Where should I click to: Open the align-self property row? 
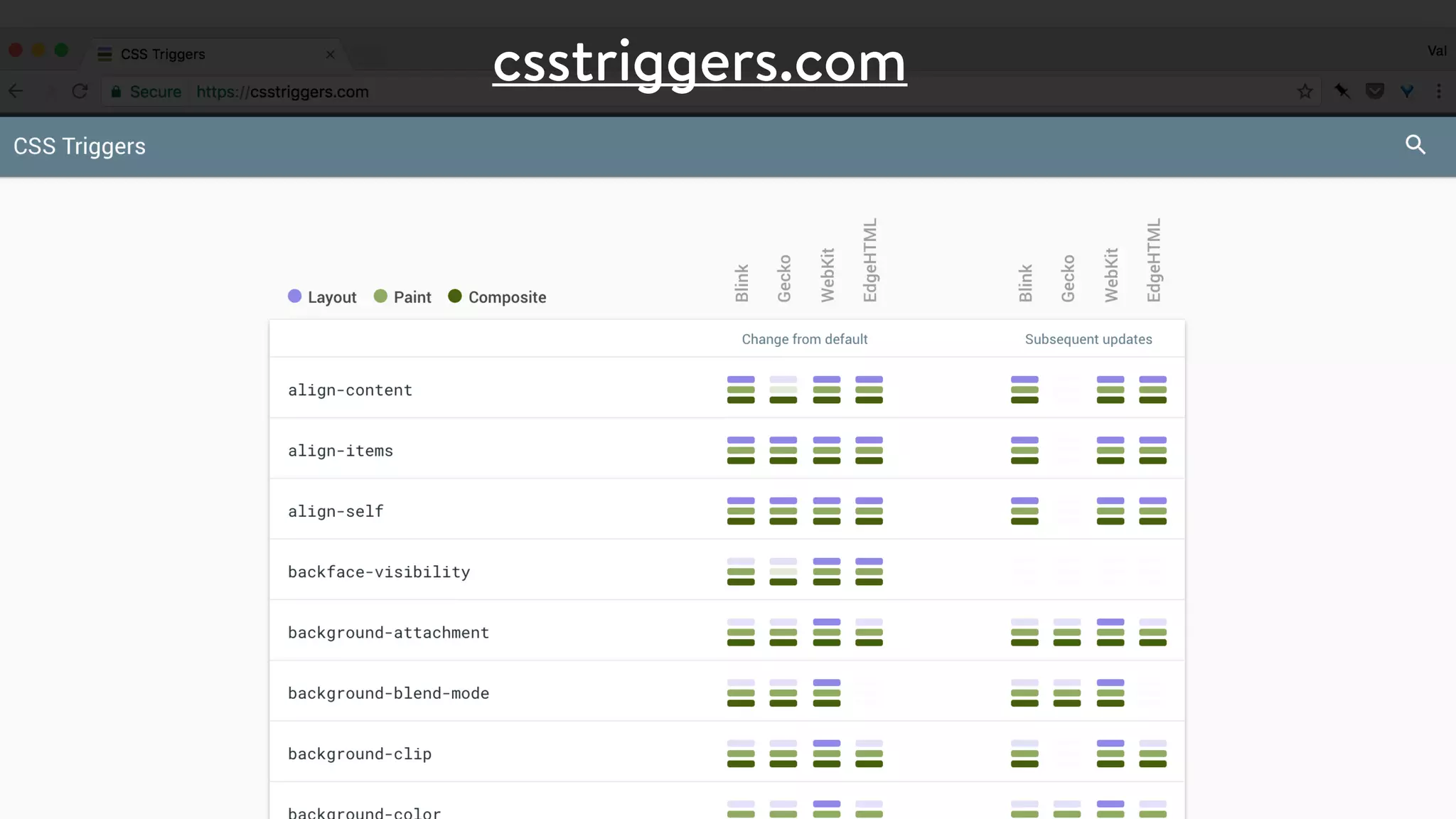click(727, 509)
